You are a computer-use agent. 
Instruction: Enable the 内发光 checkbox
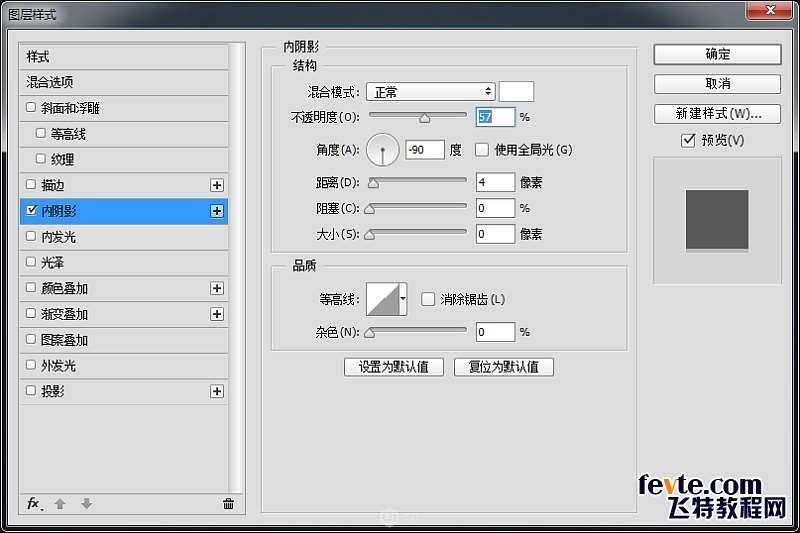pyautogui.click(x=31, y=236)
